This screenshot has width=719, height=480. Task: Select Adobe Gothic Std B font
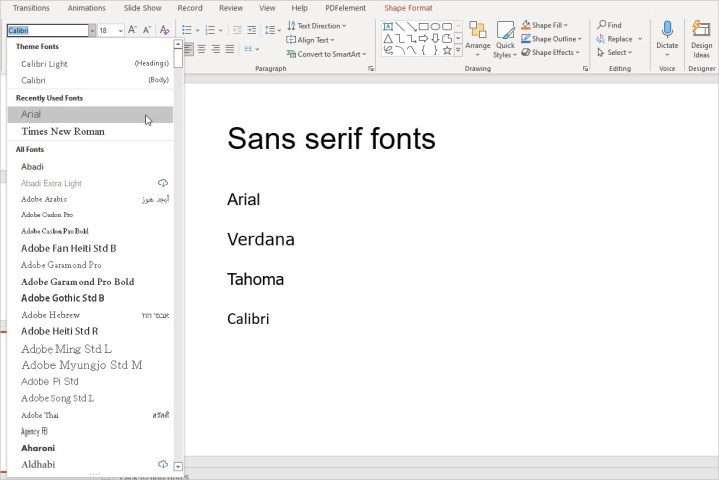(x=62, y=298)
